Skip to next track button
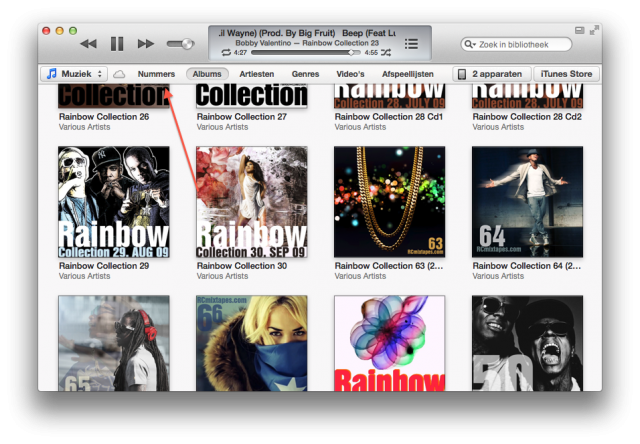 click(146, 44)
